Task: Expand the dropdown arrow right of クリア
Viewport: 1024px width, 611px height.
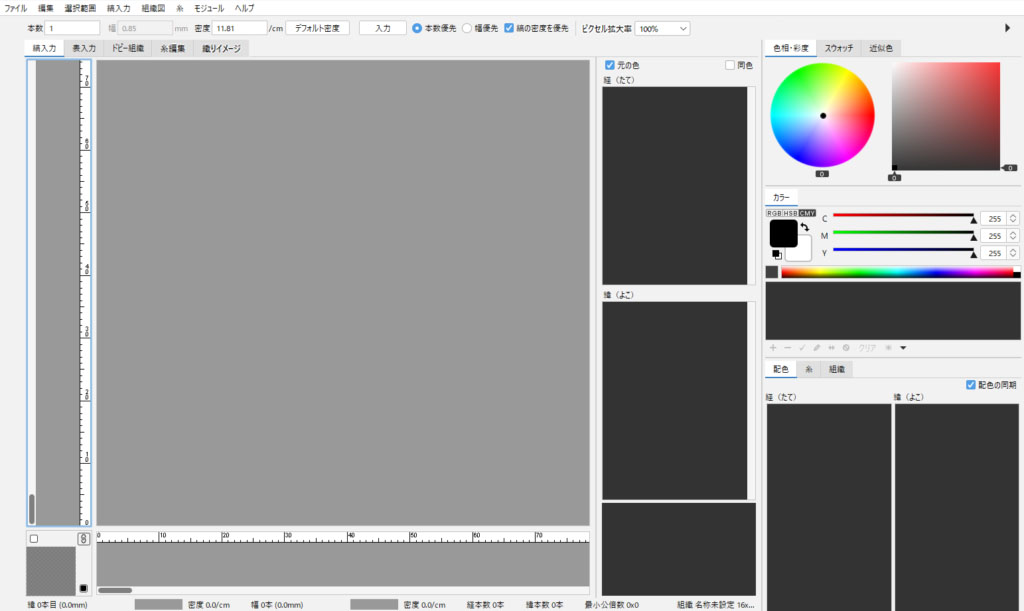Action: tap(903, 348)
